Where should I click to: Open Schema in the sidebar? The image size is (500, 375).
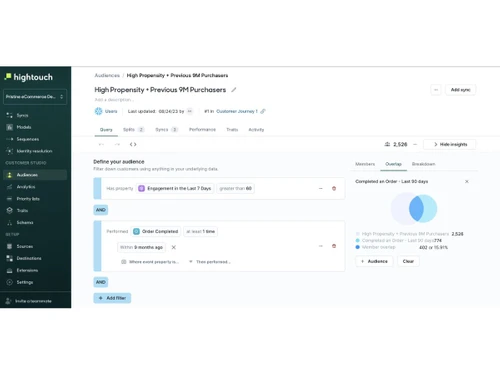tap(25, 222)
